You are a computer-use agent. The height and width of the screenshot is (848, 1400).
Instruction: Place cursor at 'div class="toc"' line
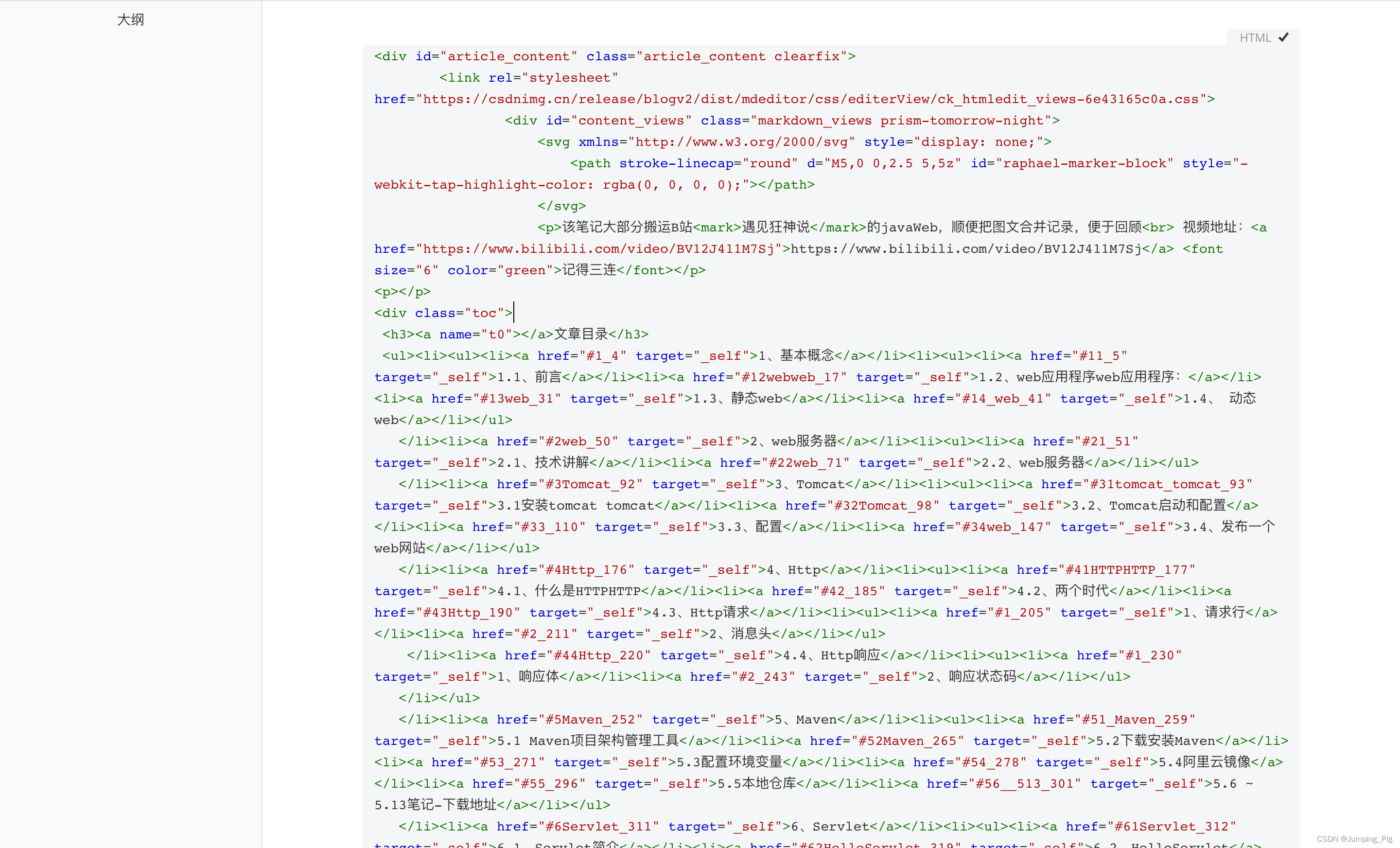[443, 313]
